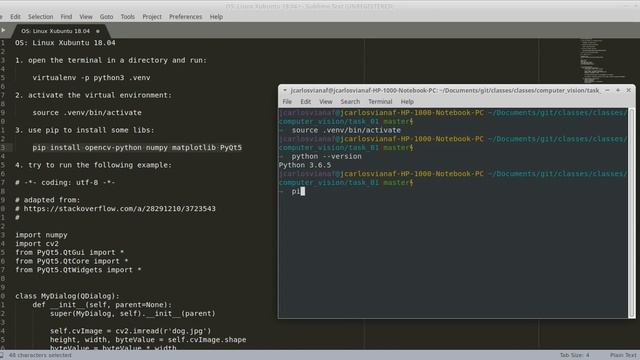Open the Selection menu in Sublime Text
Viewport: 640px width, 360px height.
coord(40,17)
